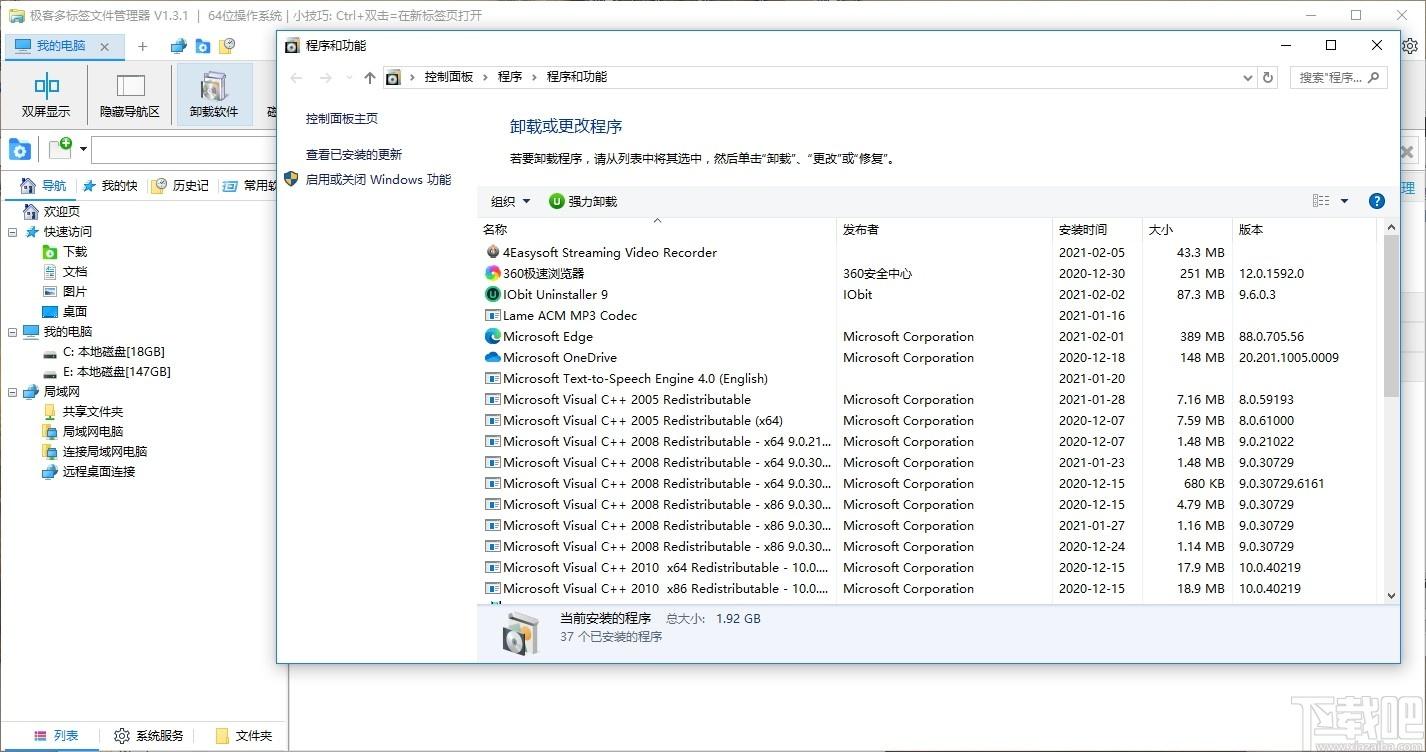Click the clock history icon beside the tabs
This screenshot has width=1426, height=752.
coord(227,46)
